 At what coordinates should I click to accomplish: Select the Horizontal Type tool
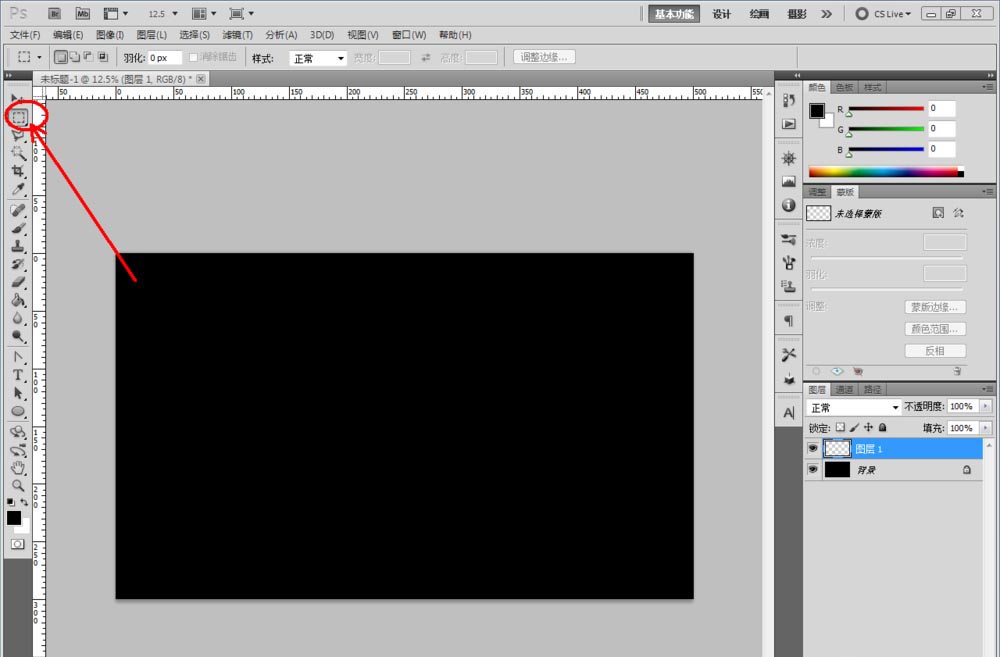18,375
